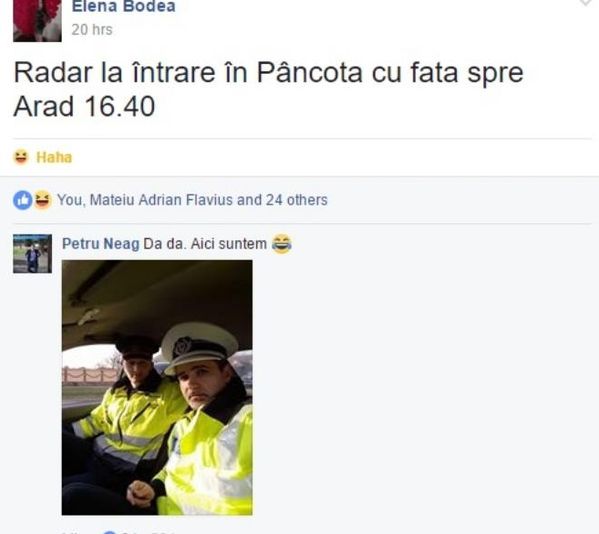Open Elena Bodea's profile name link
Screen dimensions: 599x534
(x=123, y=6)
